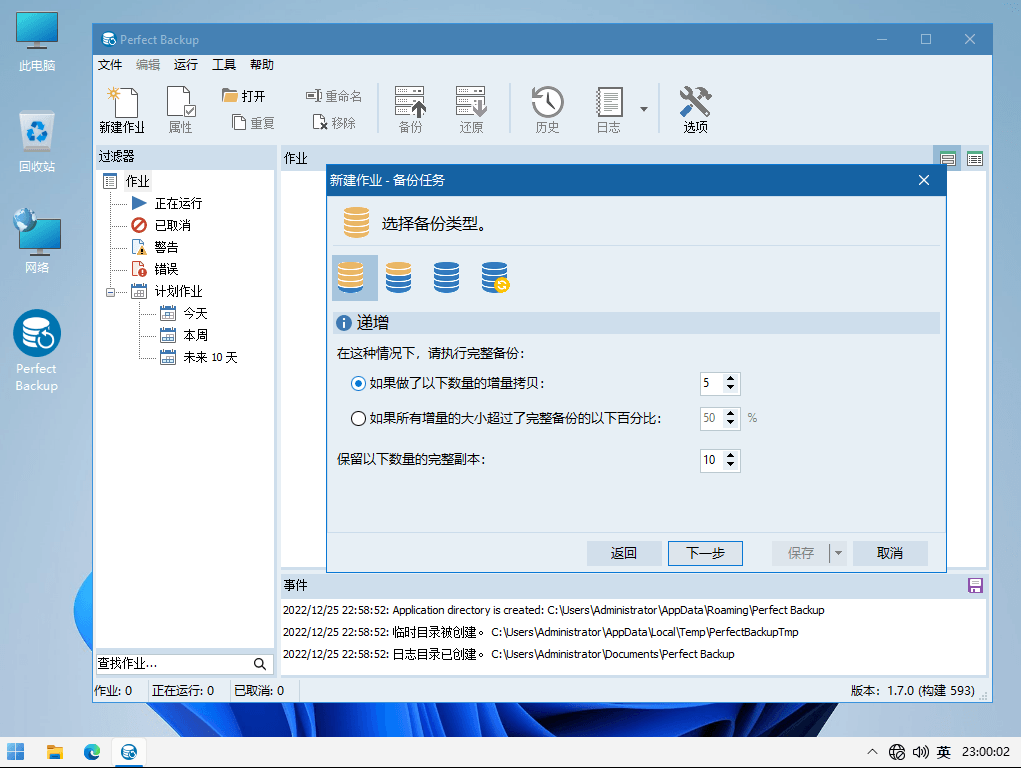The image size is (1021, 768).
Task: Open Windows Start menu on taskbar
Action: coord(16,752)
